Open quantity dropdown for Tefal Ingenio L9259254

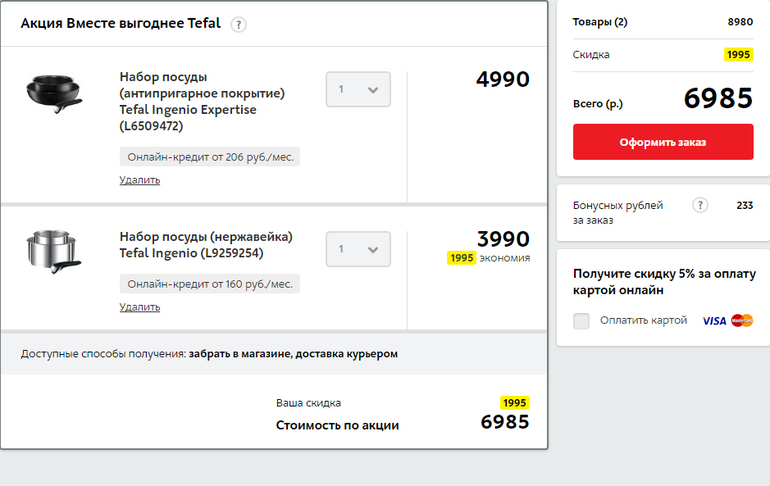358,249
